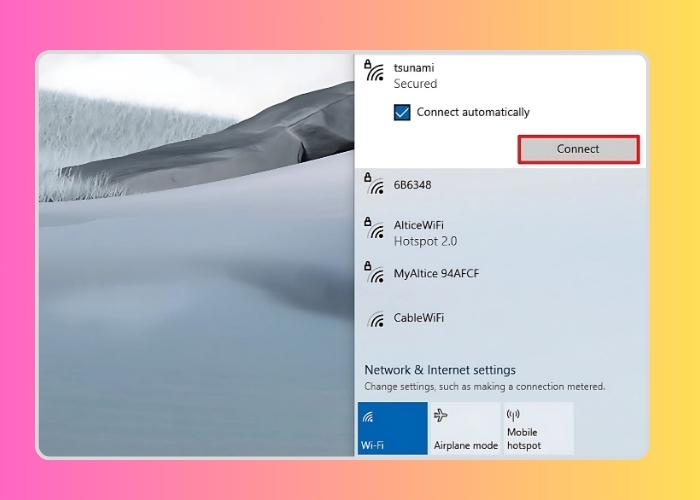Click the MyAltice 94AFCF signal icon
Screen dimensions: 700x500
coord(374,273)
